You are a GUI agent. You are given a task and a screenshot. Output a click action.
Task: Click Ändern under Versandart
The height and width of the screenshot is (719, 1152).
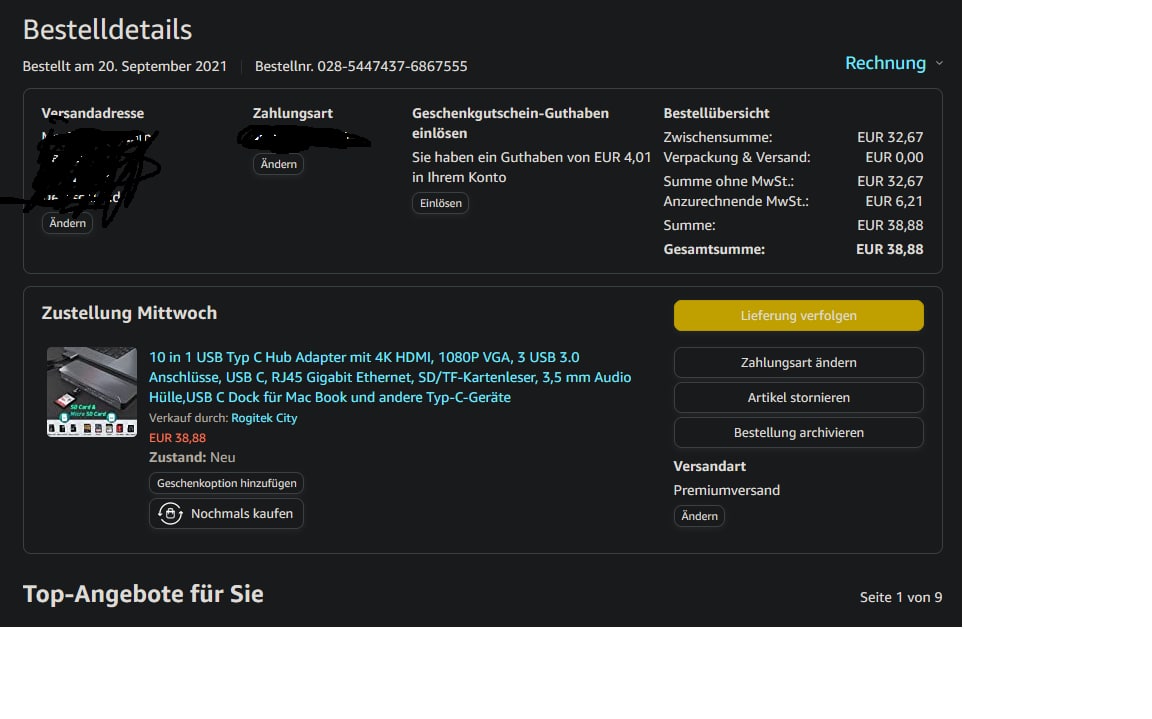click(699, 516)
